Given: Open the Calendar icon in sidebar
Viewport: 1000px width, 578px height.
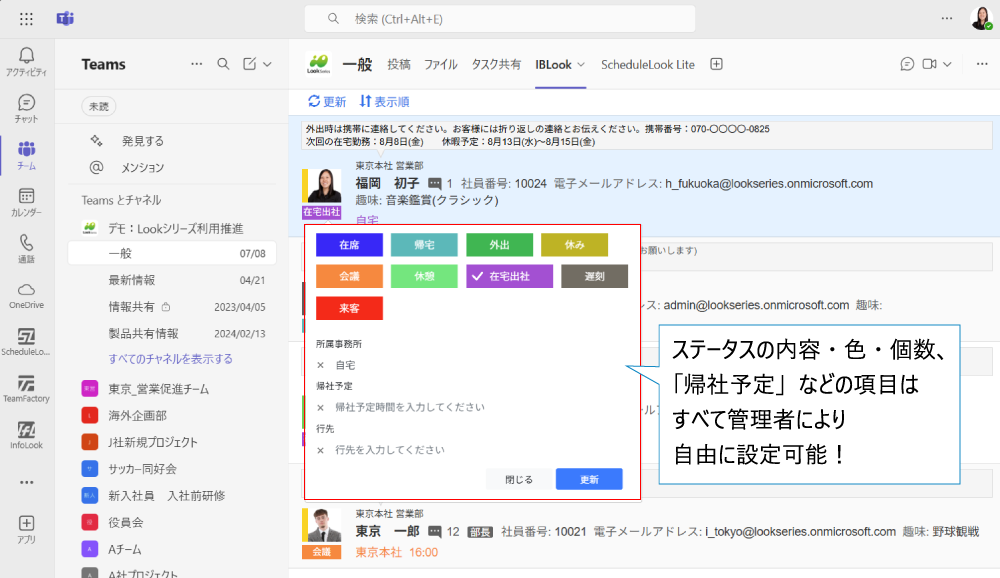Looking at the screenshot, I should pos(26,196).
